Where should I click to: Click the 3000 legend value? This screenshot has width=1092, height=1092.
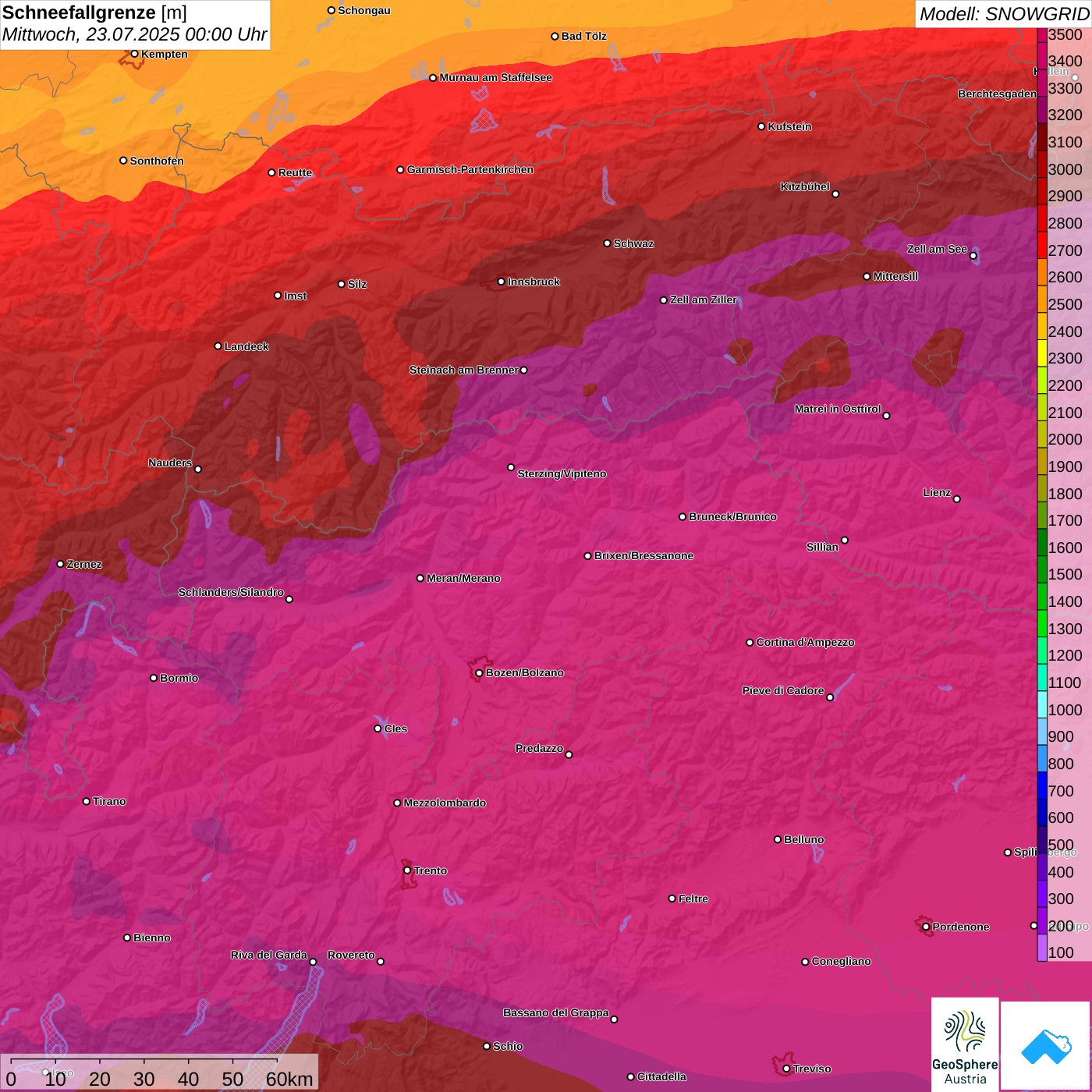tap(1065, 169)
